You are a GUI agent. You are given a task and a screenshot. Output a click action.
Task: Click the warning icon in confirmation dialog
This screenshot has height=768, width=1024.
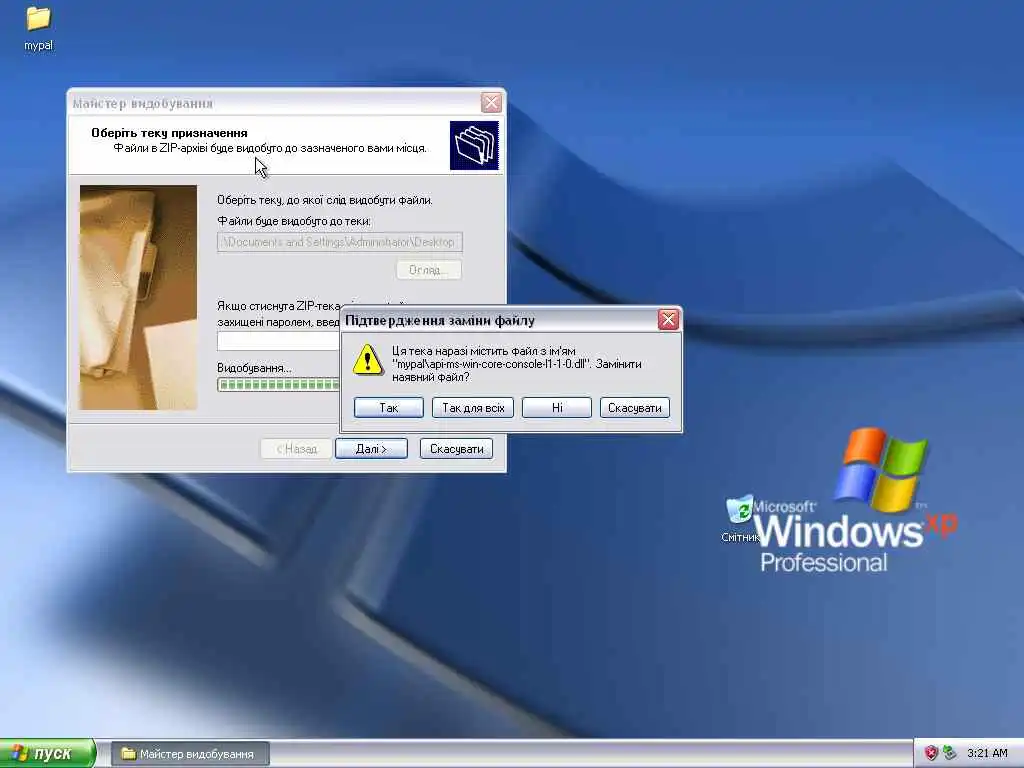pos(368,360)
